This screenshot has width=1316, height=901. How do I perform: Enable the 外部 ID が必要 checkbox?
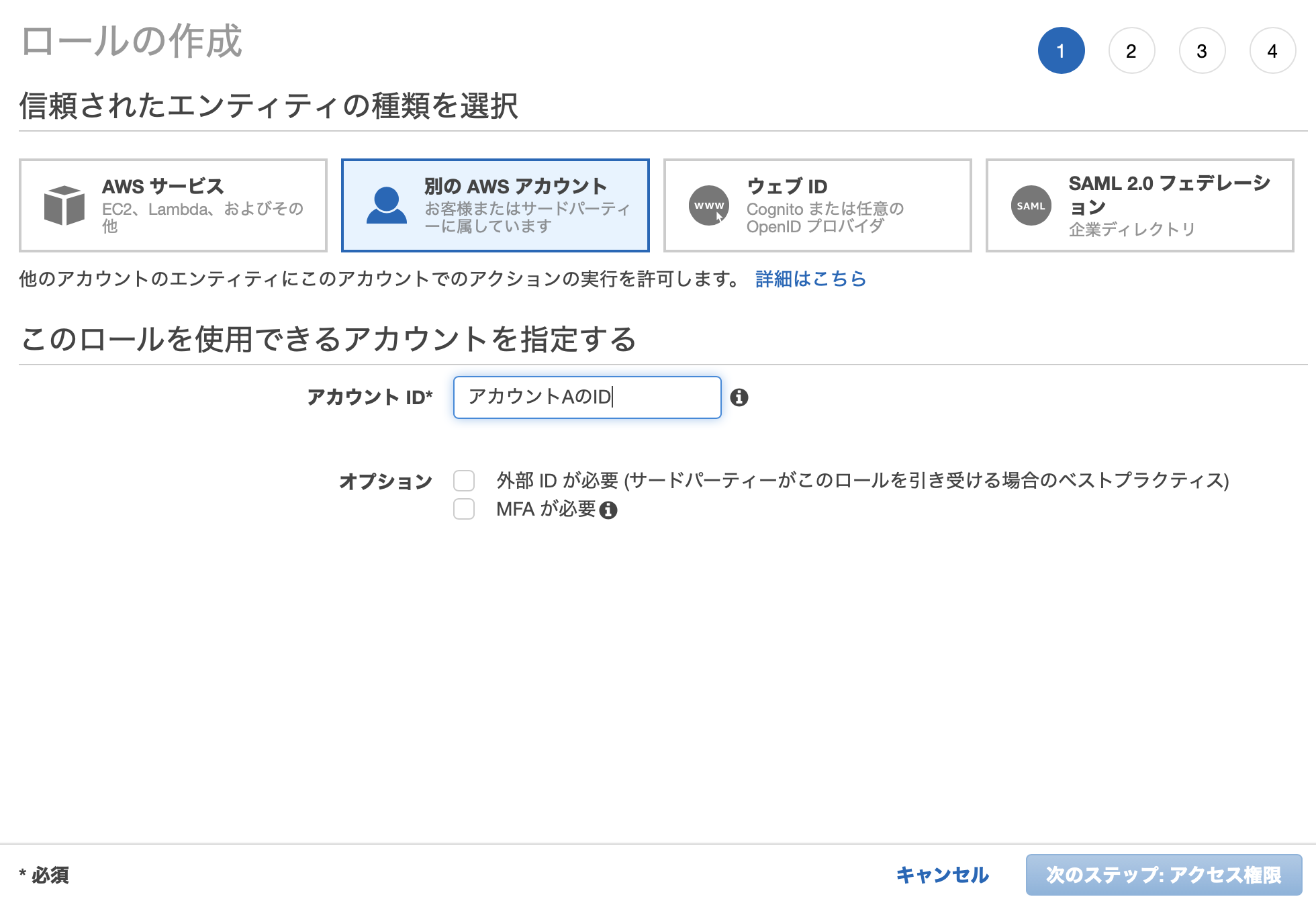point(464,481)
